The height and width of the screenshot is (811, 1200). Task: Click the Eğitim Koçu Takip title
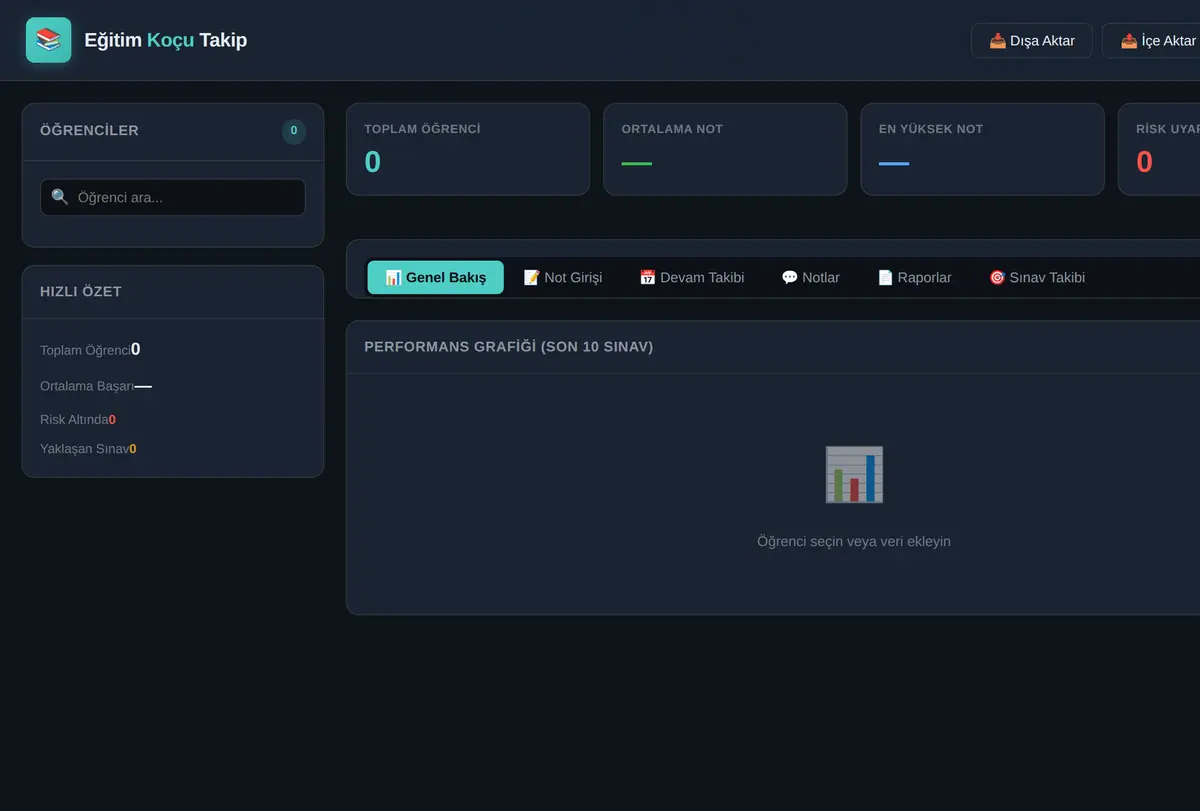coord(166,40)
